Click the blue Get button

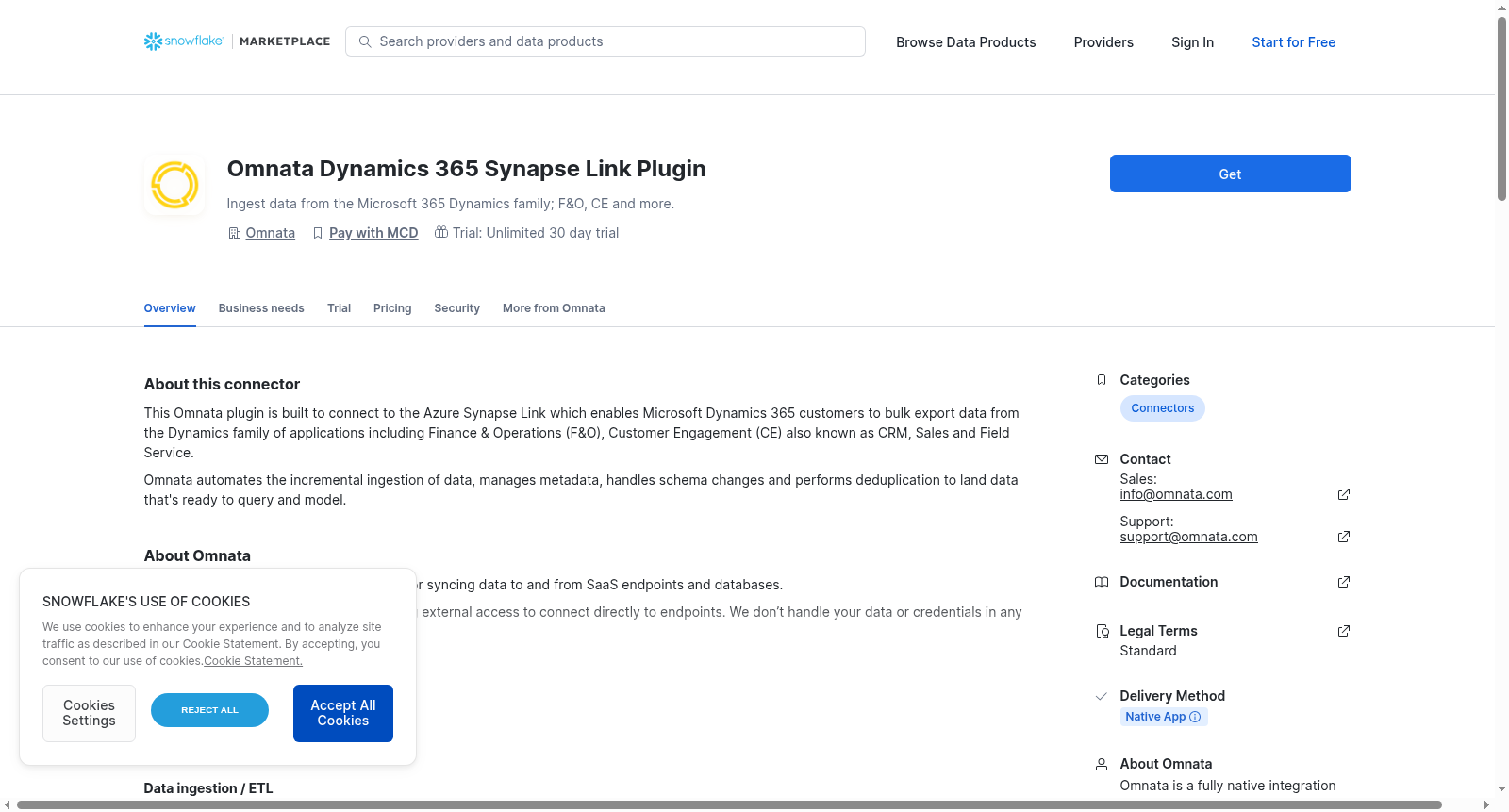[x=1230, y=174]
